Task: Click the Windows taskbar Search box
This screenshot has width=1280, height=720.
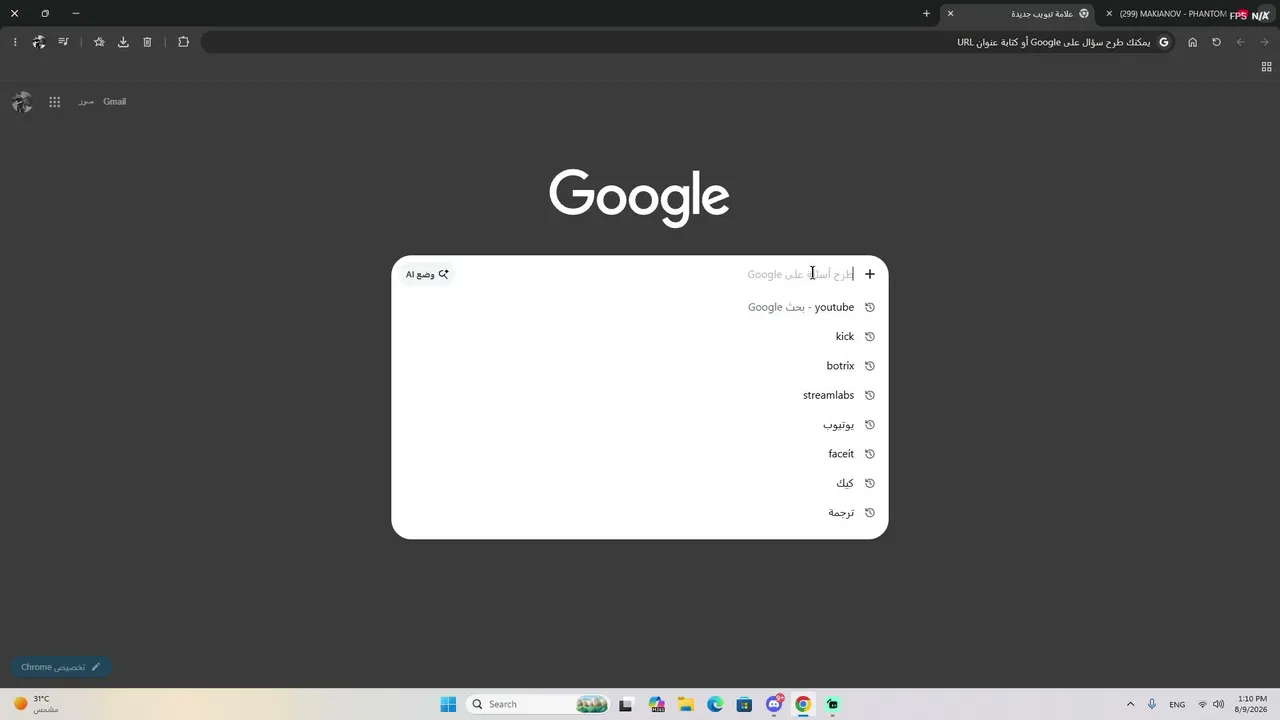Action: 538,704
